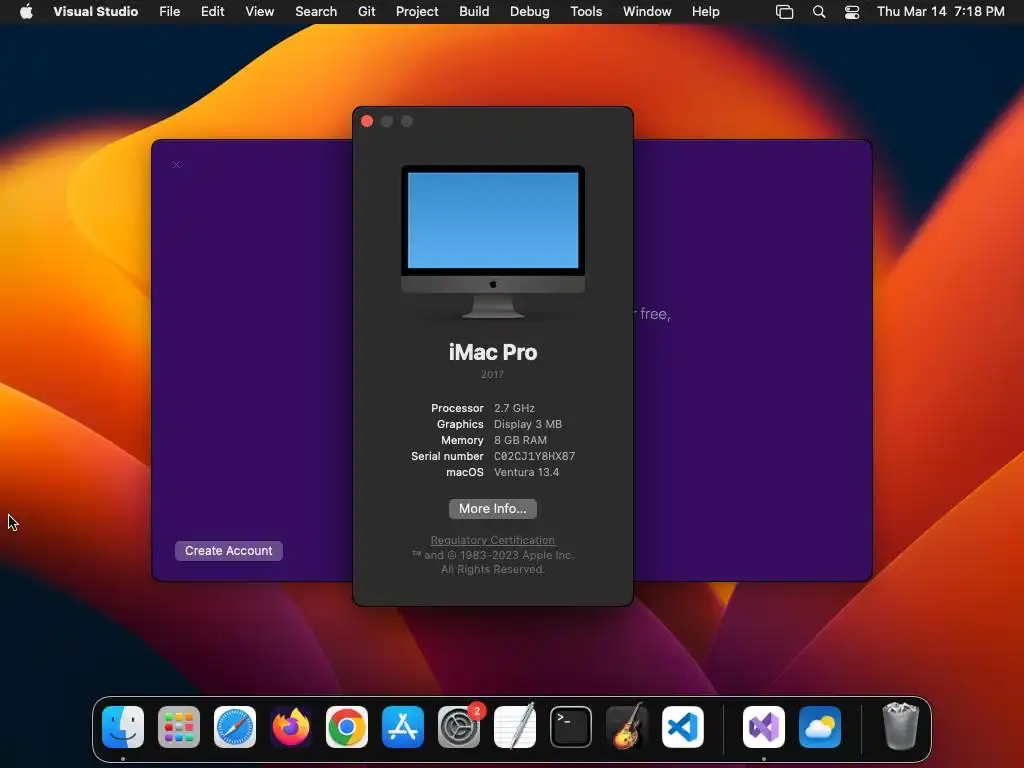The width and height of the screenshot is (1024, 768).
Task: Open the Tools menu
Action: (586, 11)
